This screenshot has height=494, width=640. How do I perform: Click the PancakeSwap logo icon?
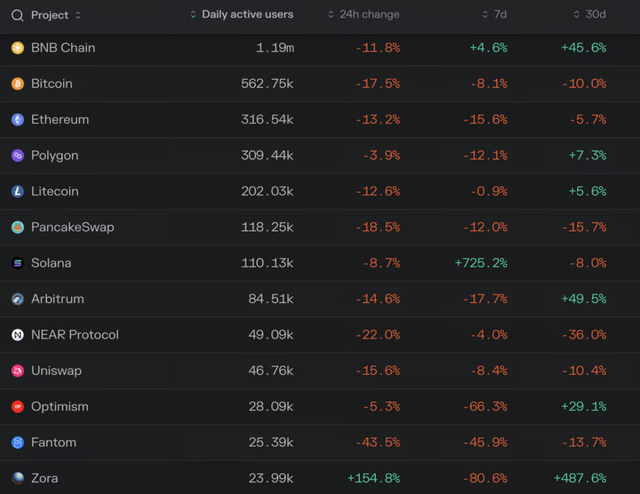(x=17, y=227)
